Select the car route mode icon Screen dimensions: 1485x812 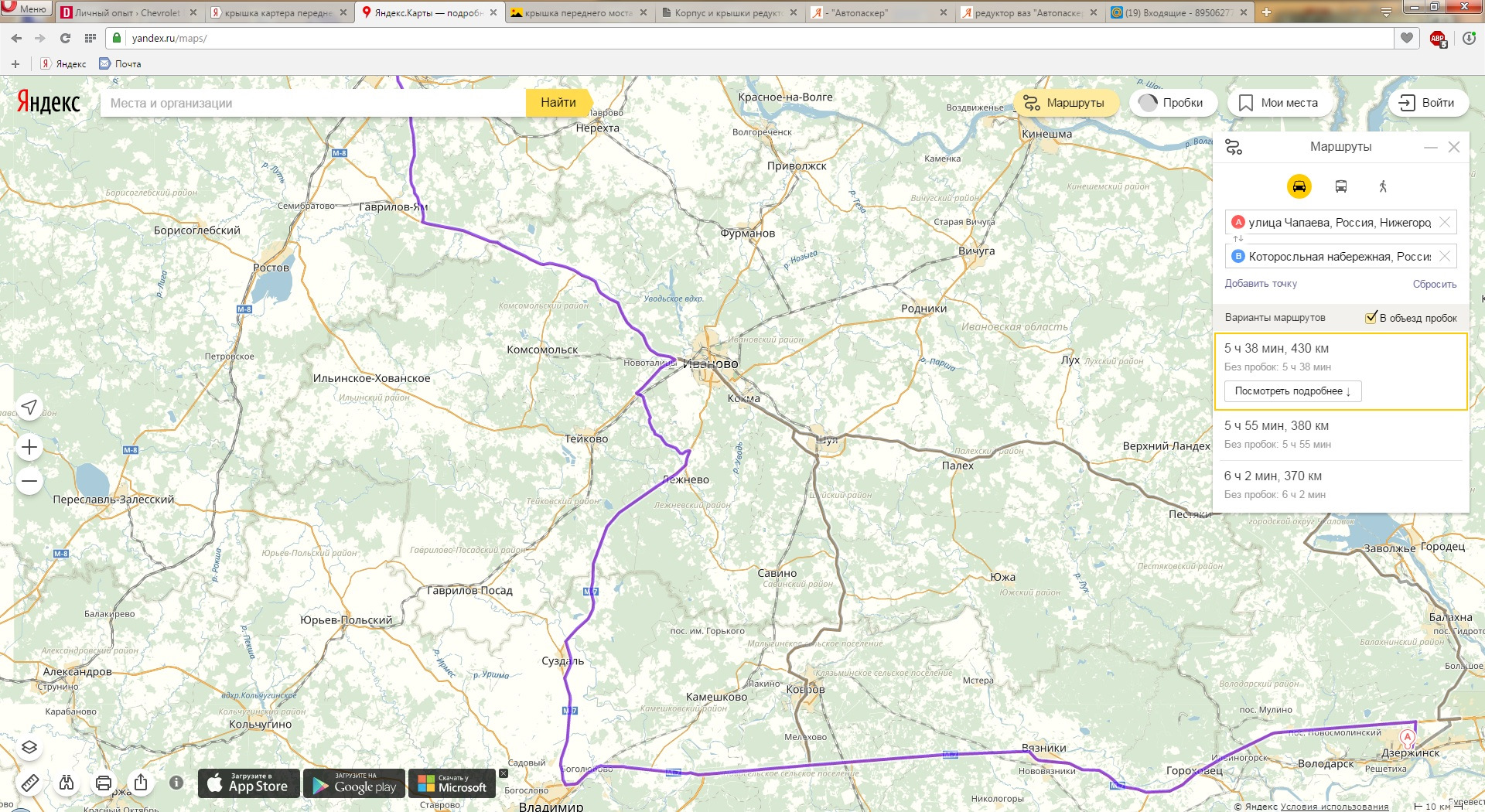point(1299,186)
